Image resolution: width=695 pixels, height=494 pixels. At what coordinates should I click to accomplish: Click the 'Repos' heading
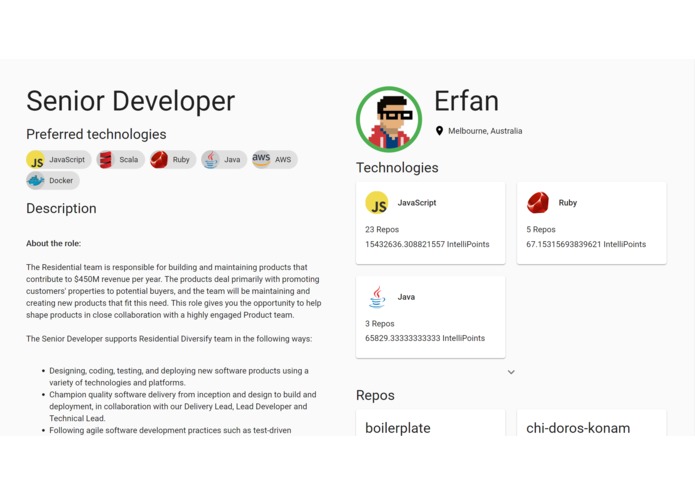coord(375,395)
